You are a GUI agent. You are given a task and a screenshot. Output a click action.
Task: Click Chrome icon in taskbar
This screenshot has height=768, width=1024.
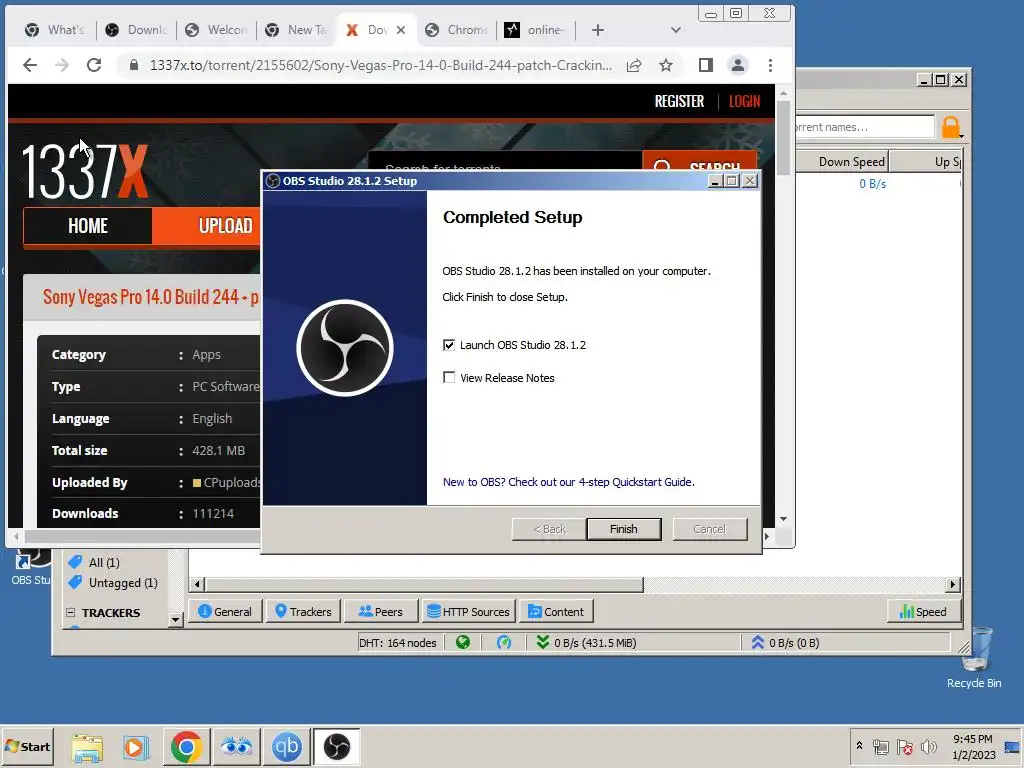(x=187, y=746)
